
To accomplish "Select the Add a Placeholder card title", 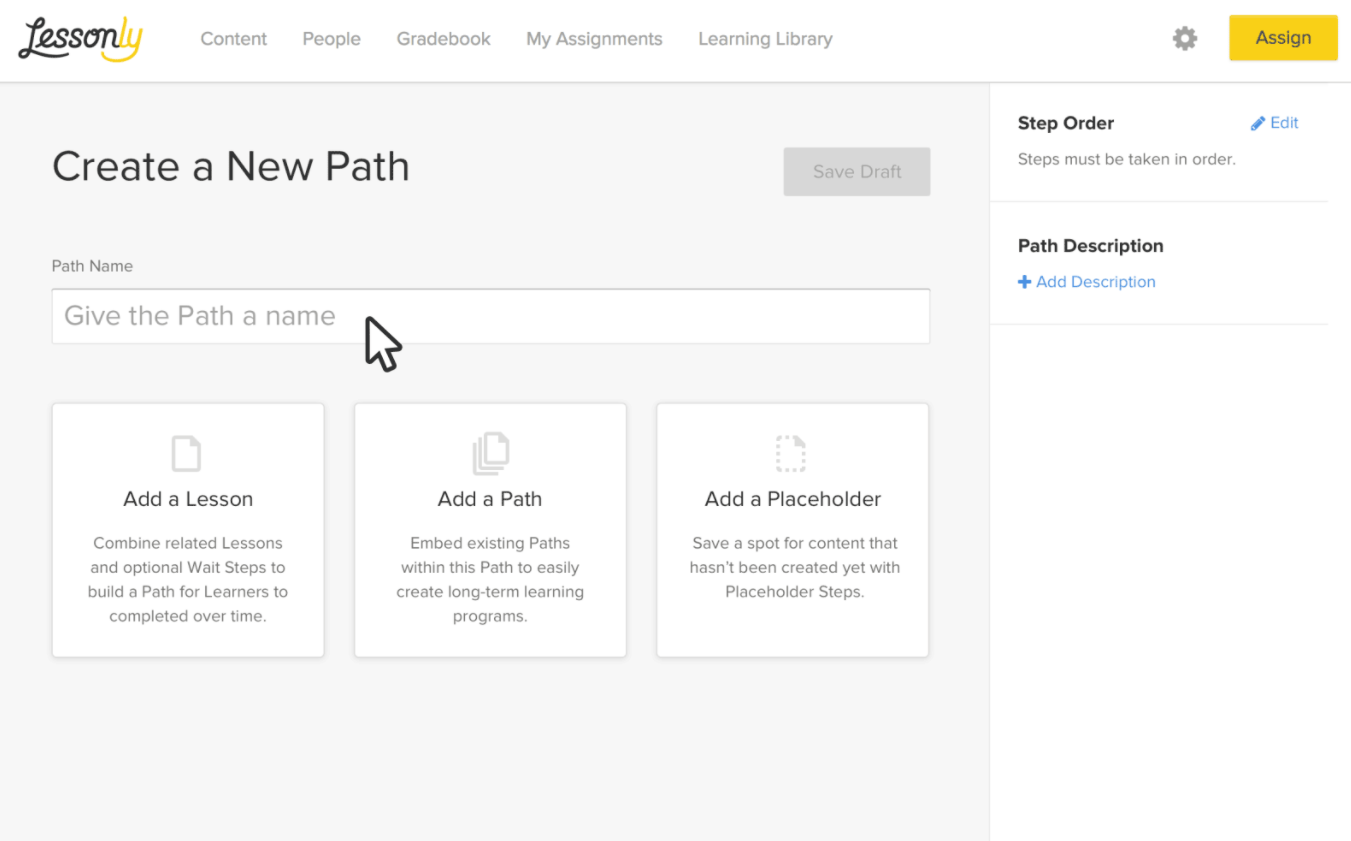I will tap(793, 499).
